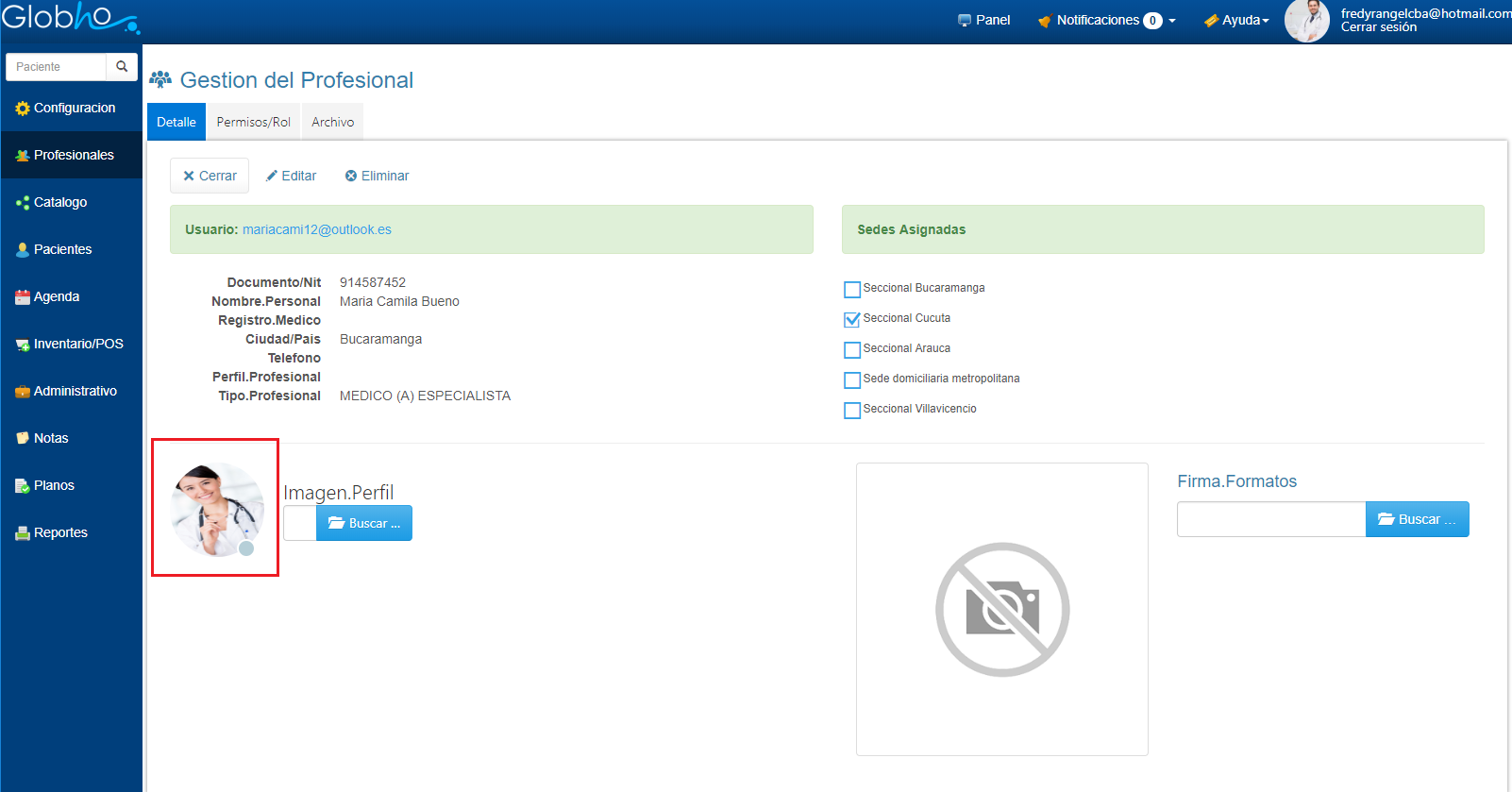Enable the Seccional Villavicencio checkbox

pyautogui.click(x=852, y=411)
